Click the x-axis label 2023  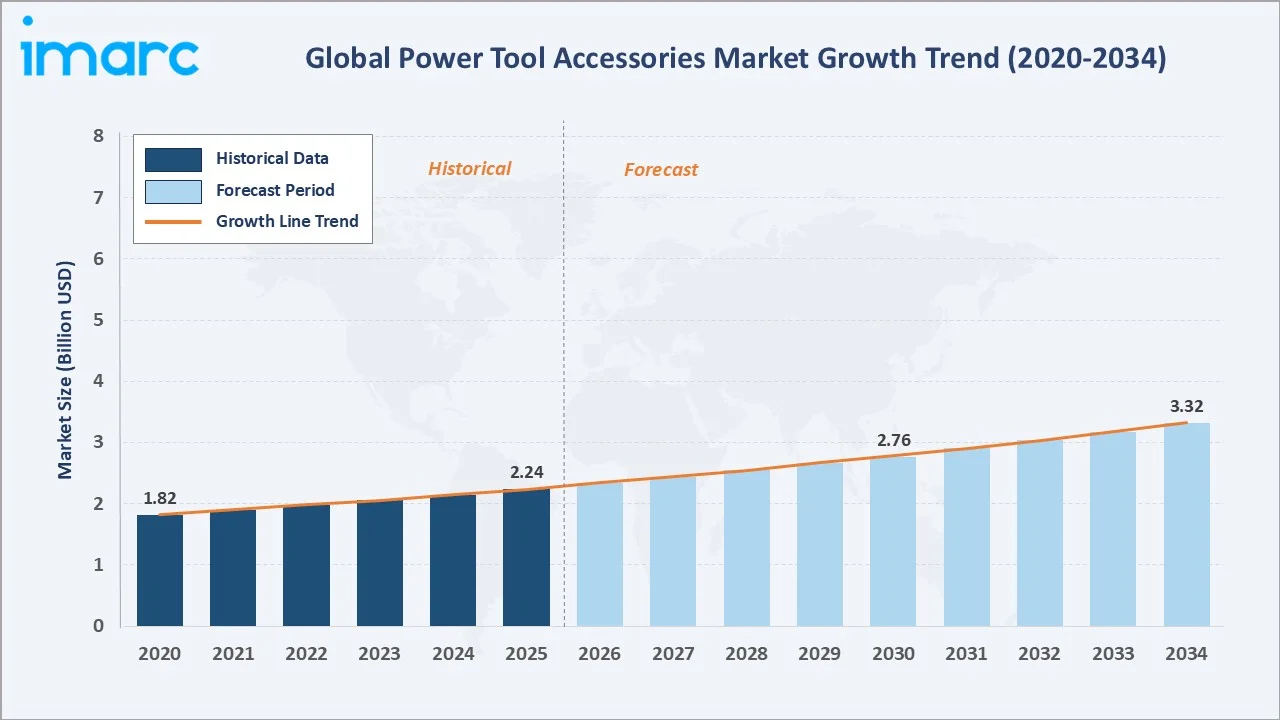tap(380, 653)
